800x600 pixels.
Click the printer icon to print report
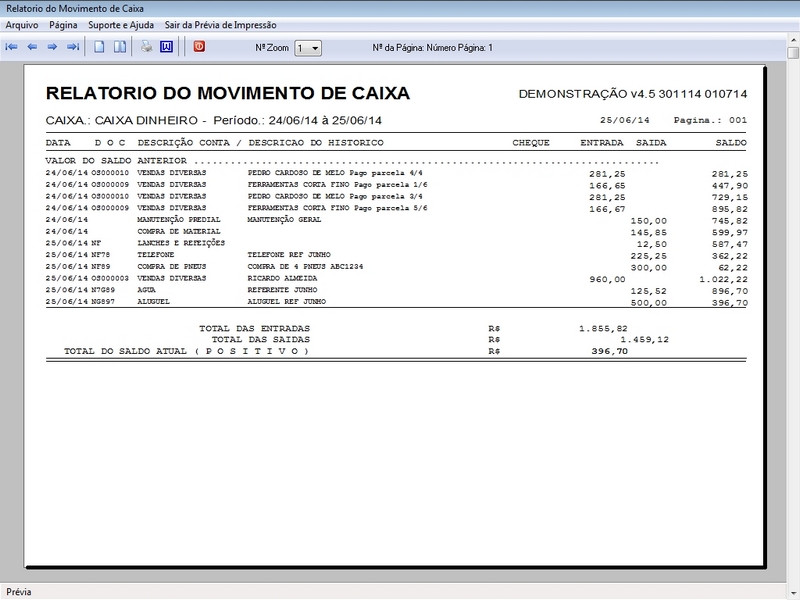click(x=146, y=47)
